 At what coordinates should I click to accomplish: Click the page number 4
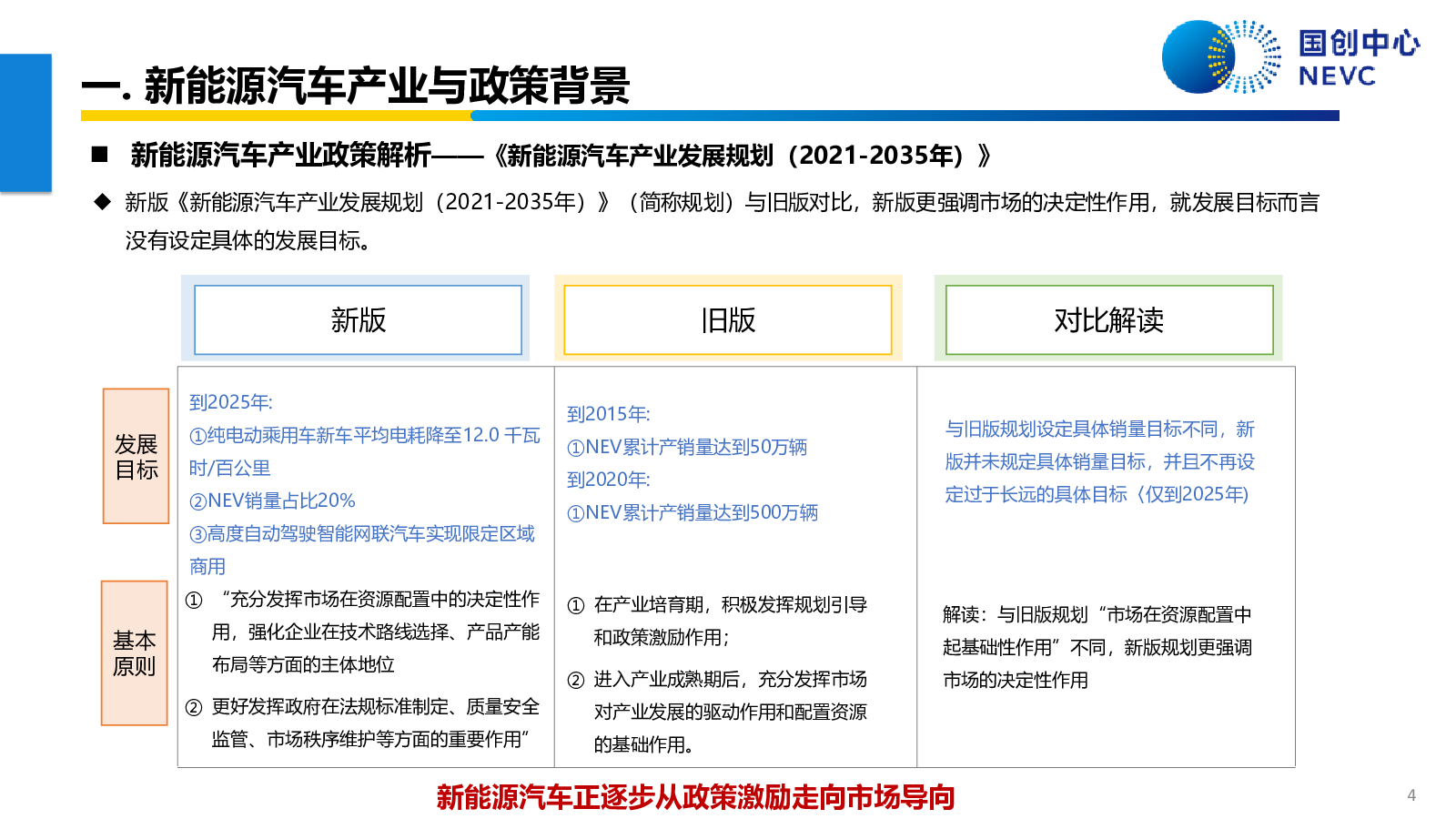pos(1411,795)
